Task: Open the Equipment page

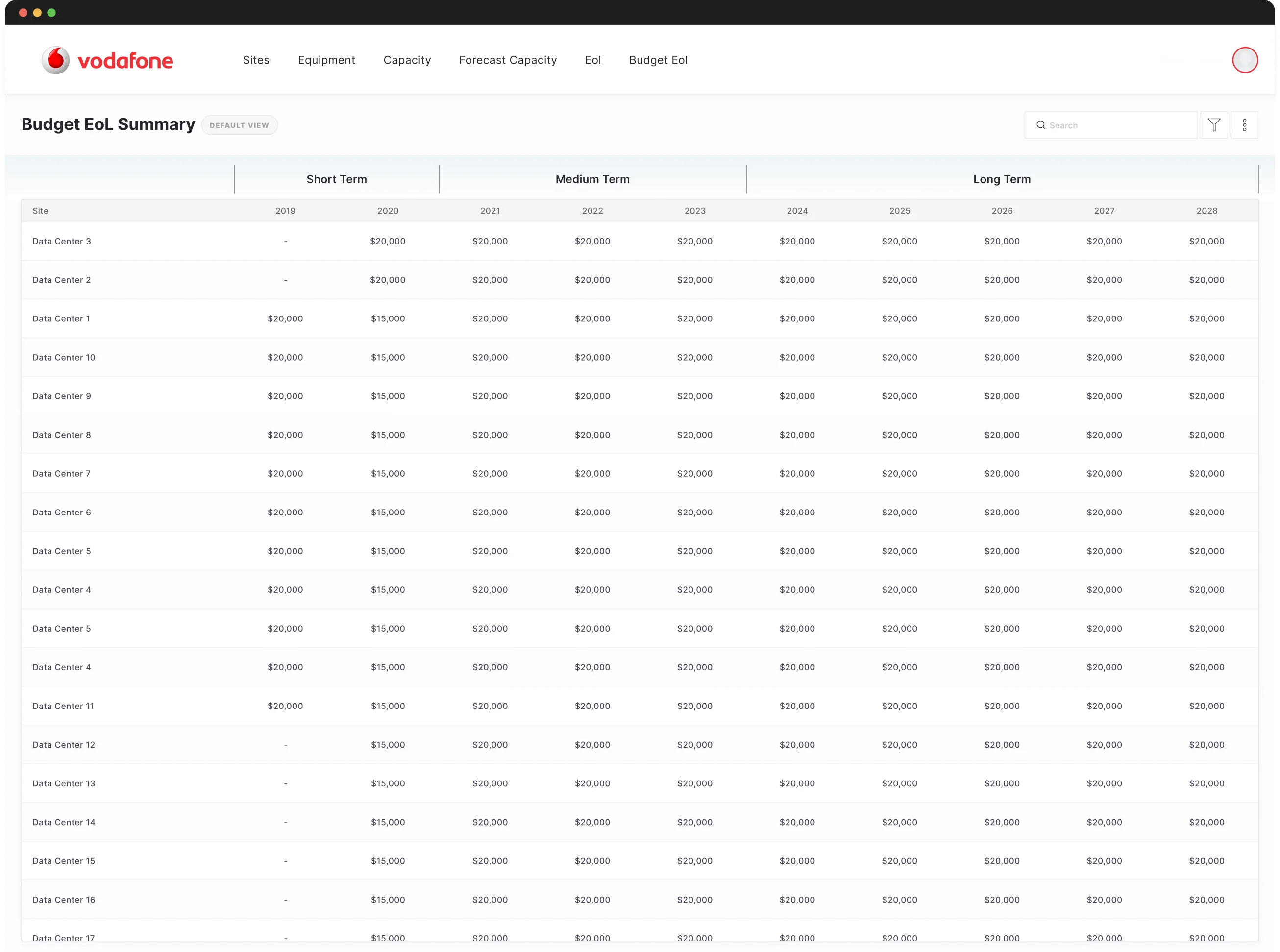Action: coord(326,60)
